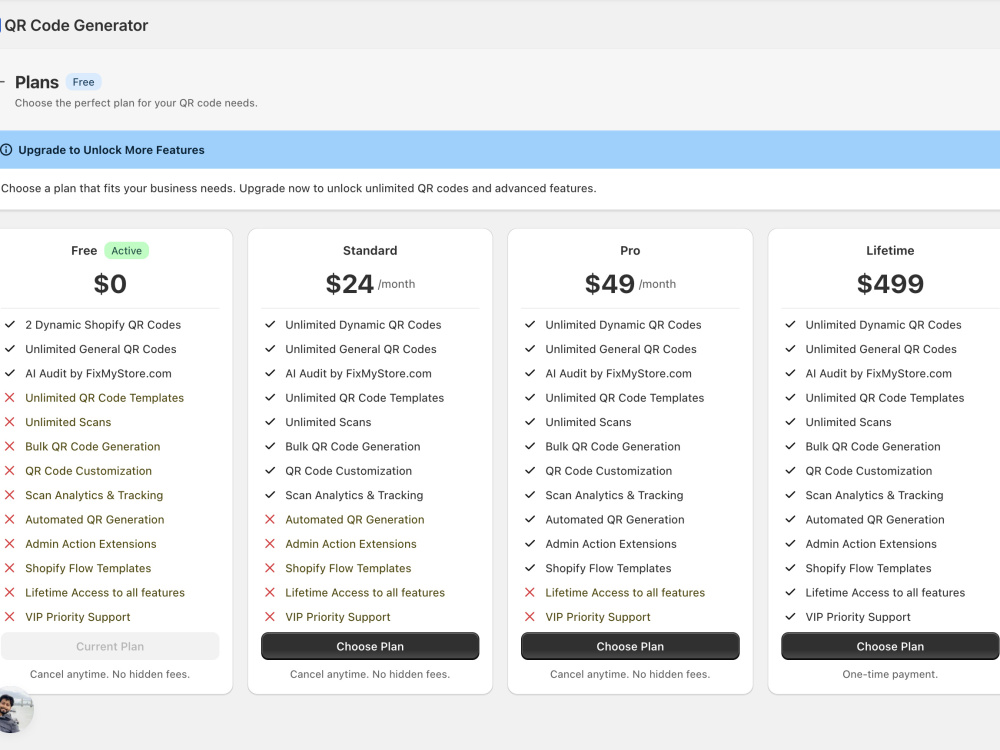Click red X beside Free plan's QR Code Customization
This screenshot has width=1000, height=750.
coord(10,470)
